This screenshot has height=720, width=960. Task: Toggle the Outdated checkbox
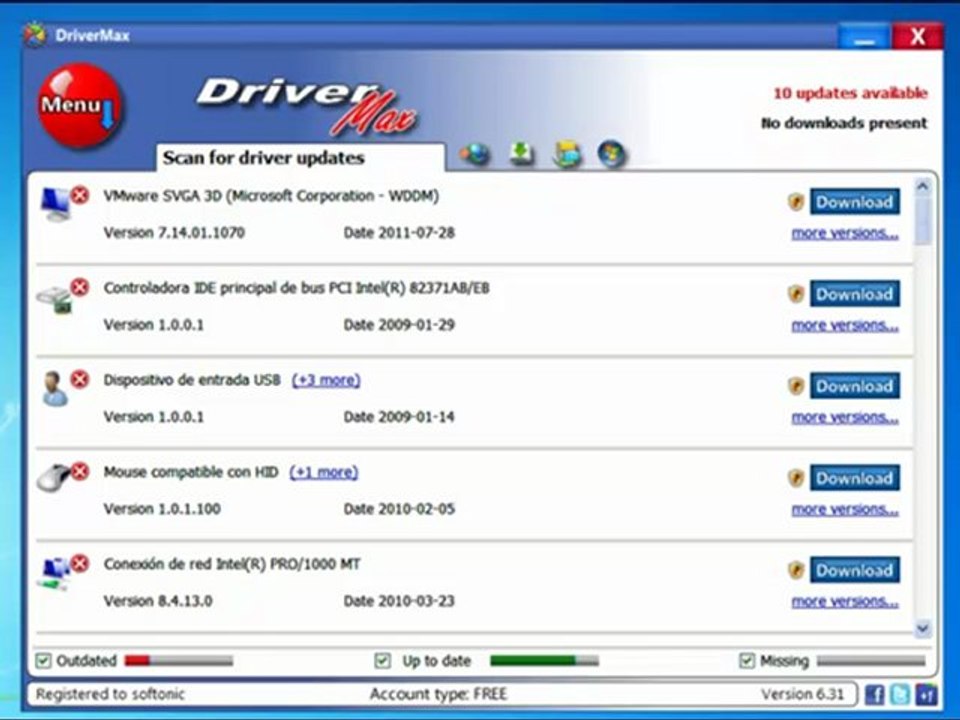pos(43,661)
